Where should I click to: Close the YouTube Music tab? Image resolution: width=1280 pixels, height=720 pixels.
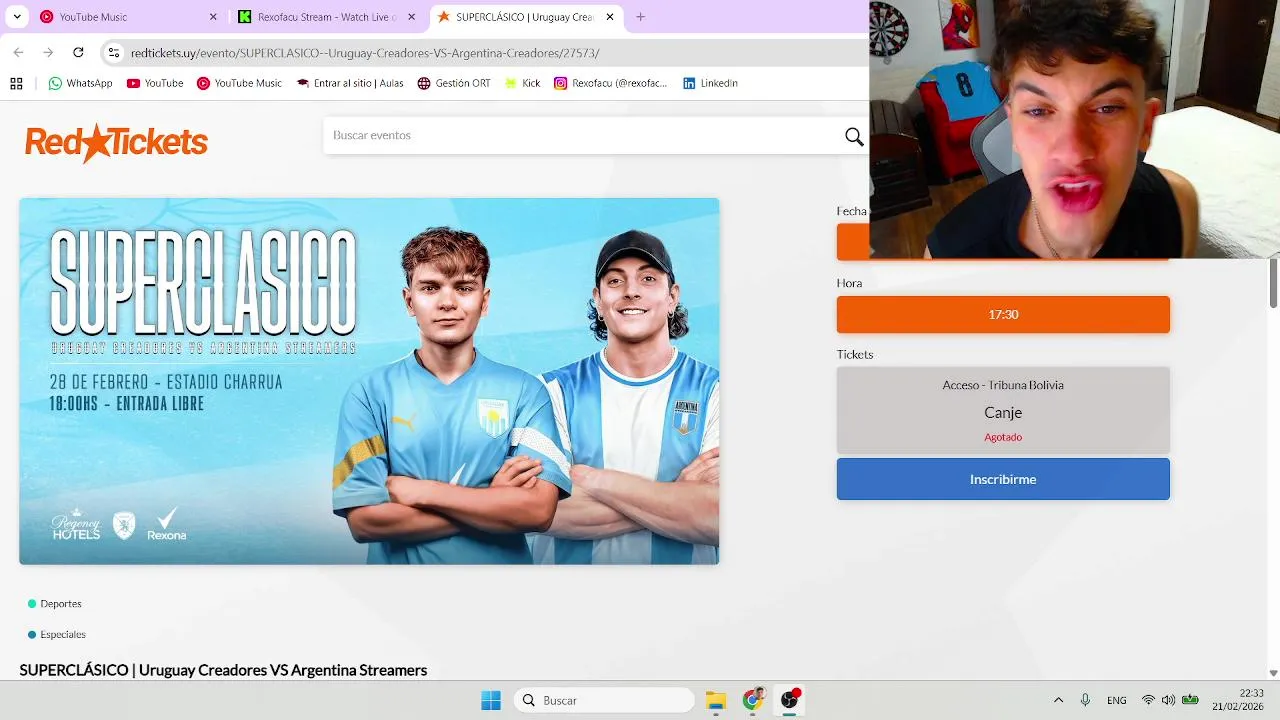click(213, 17)
